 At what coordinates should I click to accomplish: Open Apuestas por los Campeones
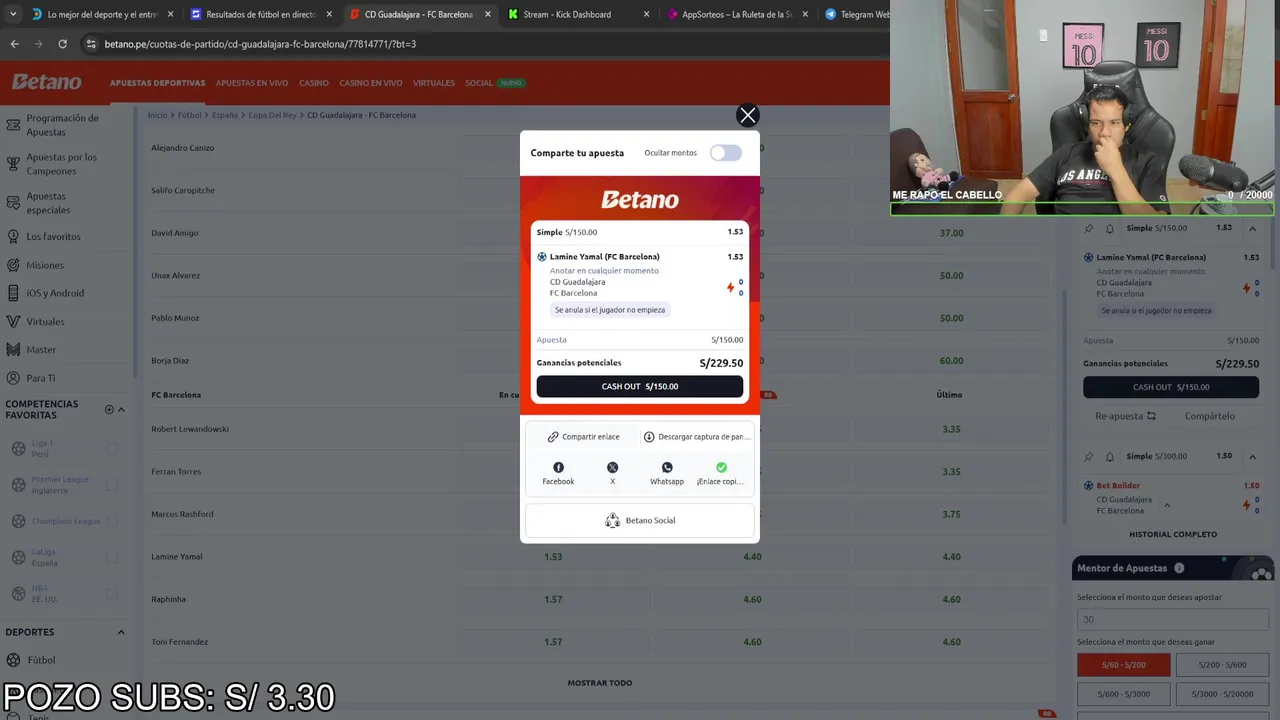click(x=62, y=164)
